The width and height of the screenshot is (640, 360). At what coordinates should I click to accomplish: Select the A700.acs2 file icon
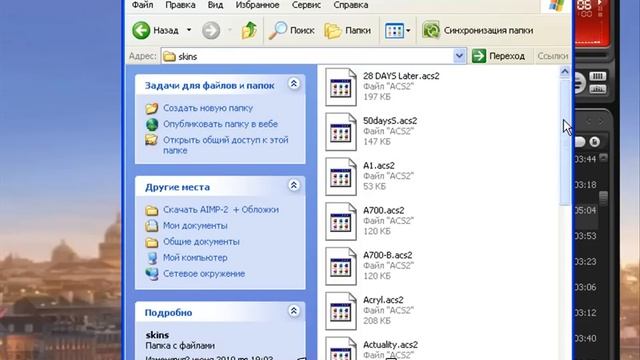click(341, 222)
